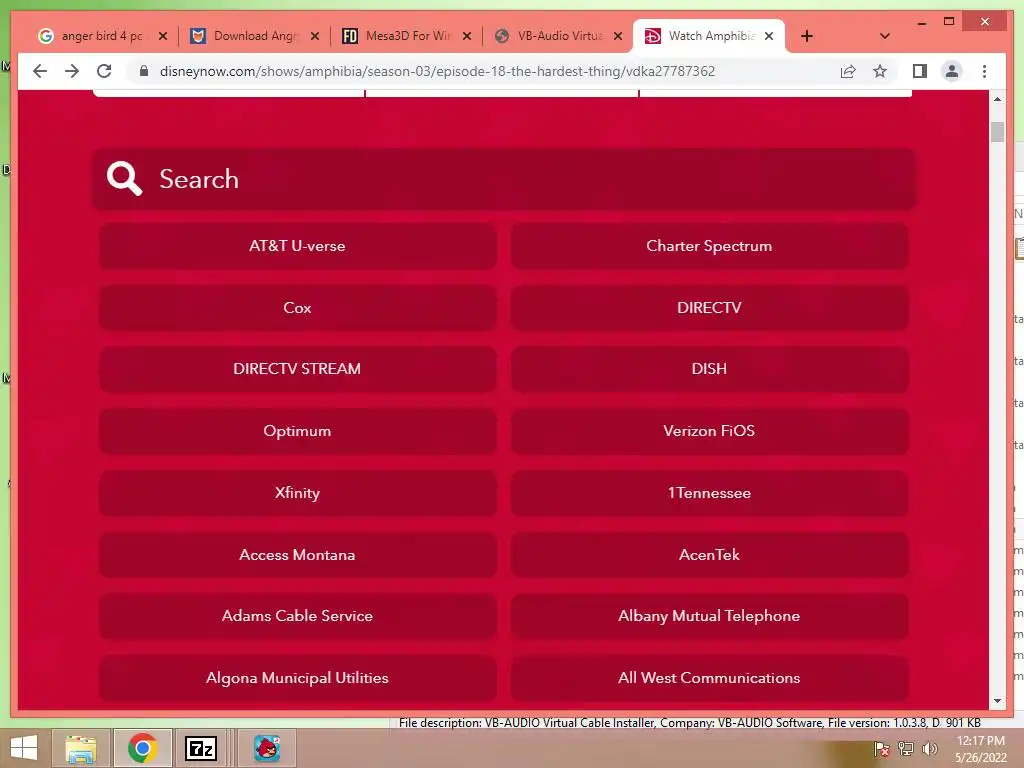Click the vertical scrollbar thumb
This screenshot has height=768, width=1024.
pos(997,131)
